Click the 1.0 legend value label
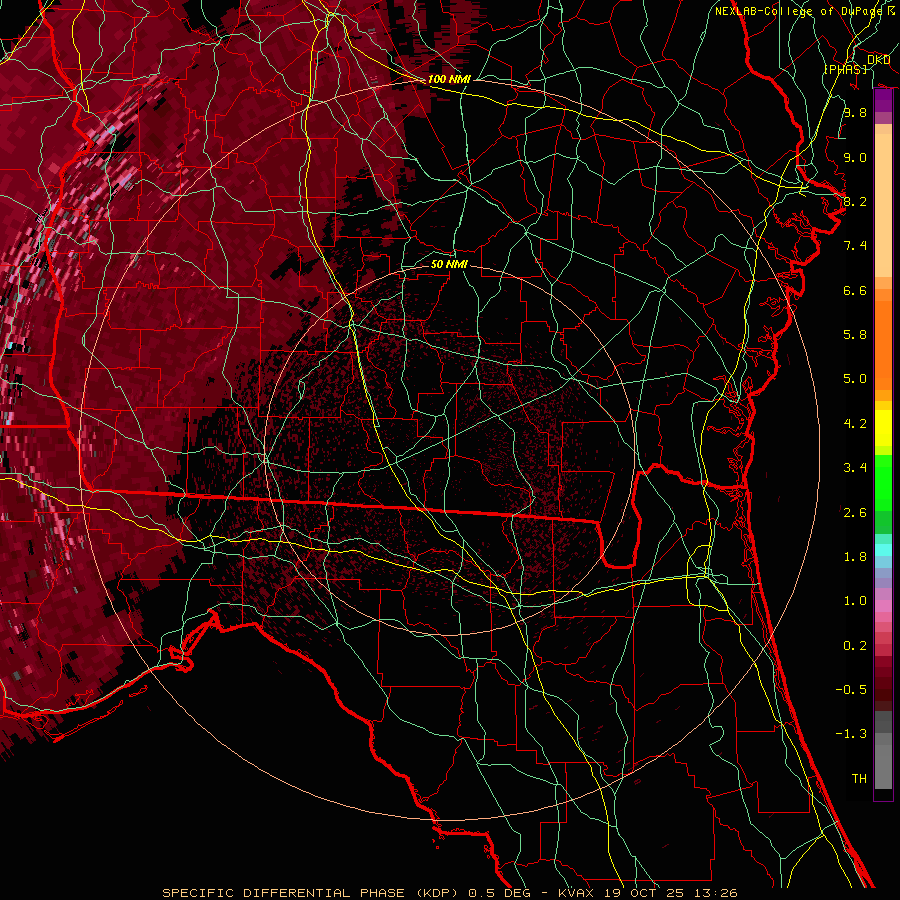The width and height of the screenshot is (900, 900). pyautogui.click(x=854, y=601)
